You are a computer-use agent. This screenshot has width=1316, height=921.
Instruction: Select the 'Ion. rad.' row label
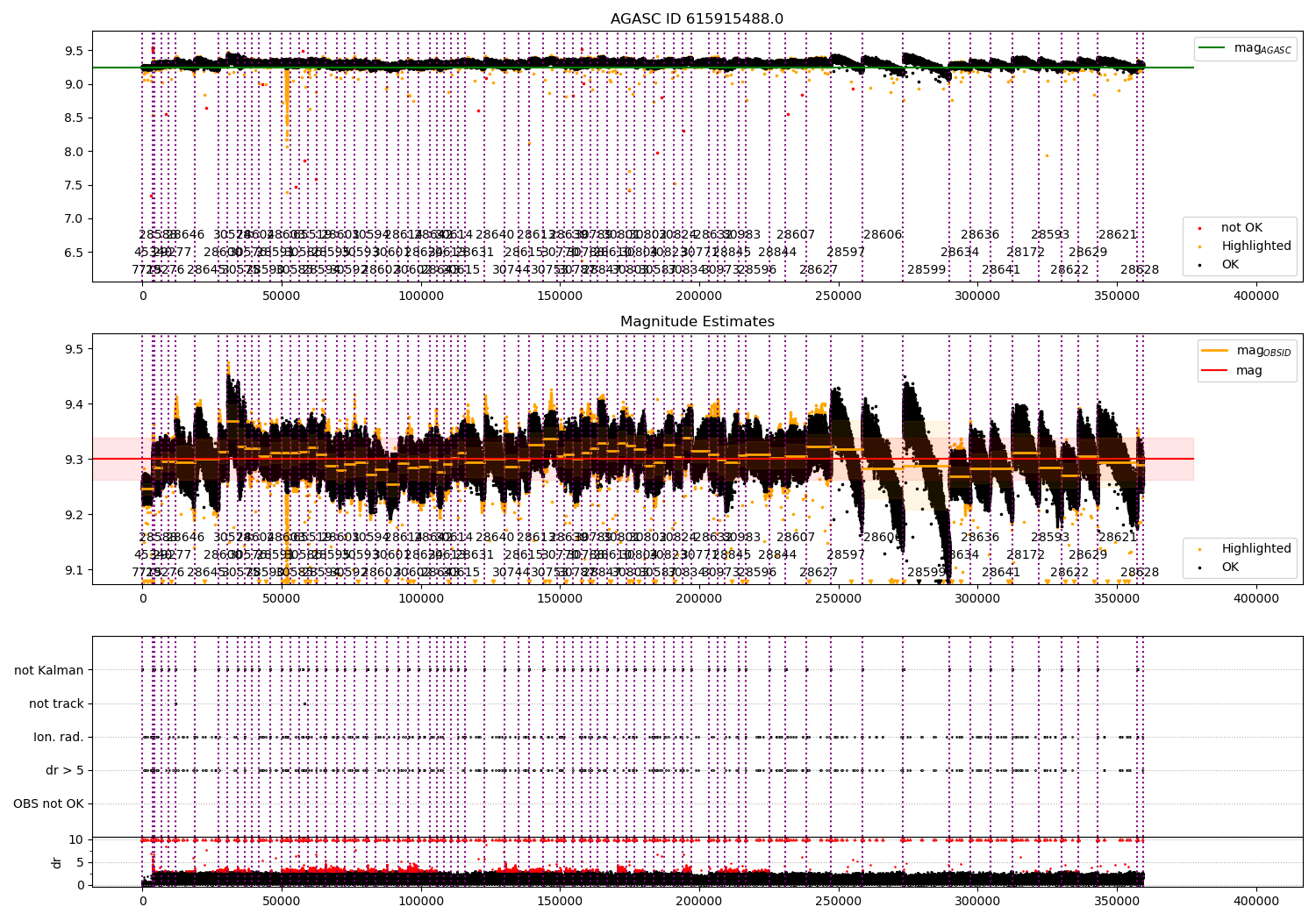click(59, 738)
